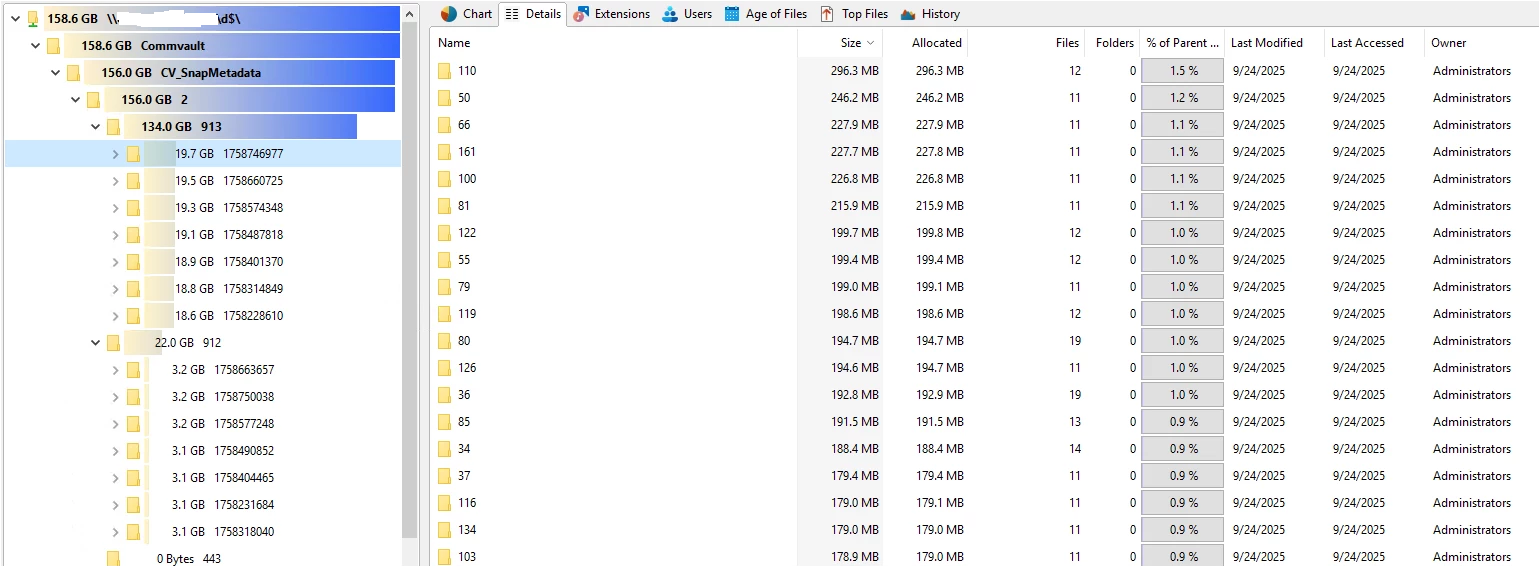The height and width of the screenshot is (567, 1540).
Task: Click the network drive root icon
Action: (33, 19)
